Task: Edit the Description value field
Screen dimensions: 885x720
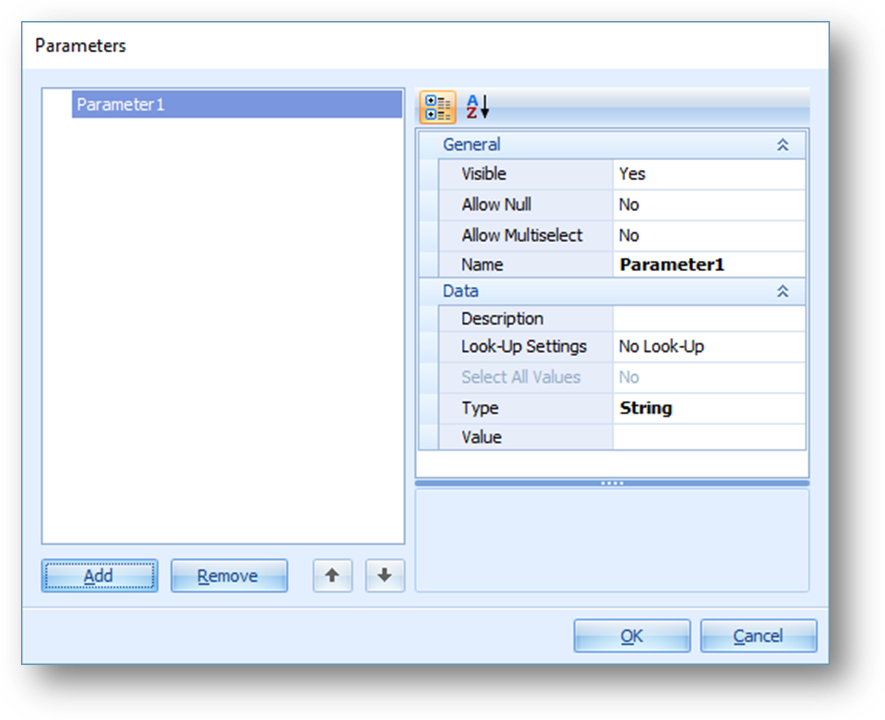Action: coord(709,319)
